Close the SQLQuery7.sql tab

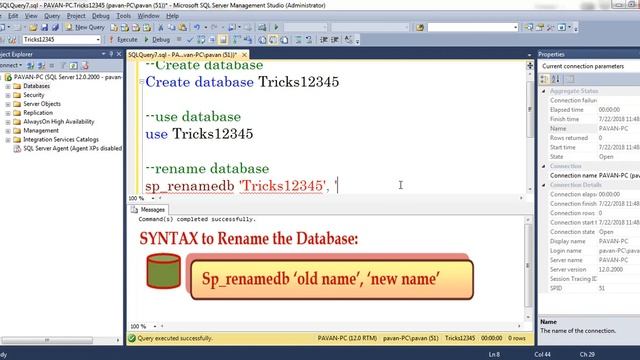coord(244,55)
